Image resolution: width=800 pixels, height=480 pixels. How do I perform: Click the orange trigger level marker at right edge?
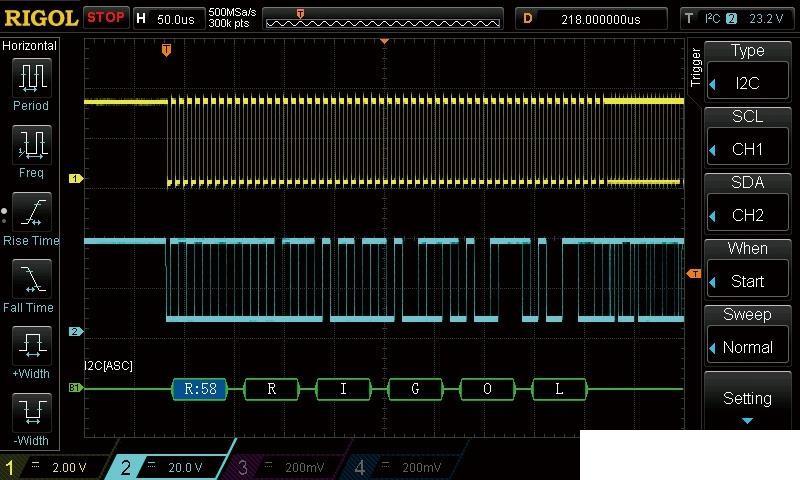tap(693, 273)
